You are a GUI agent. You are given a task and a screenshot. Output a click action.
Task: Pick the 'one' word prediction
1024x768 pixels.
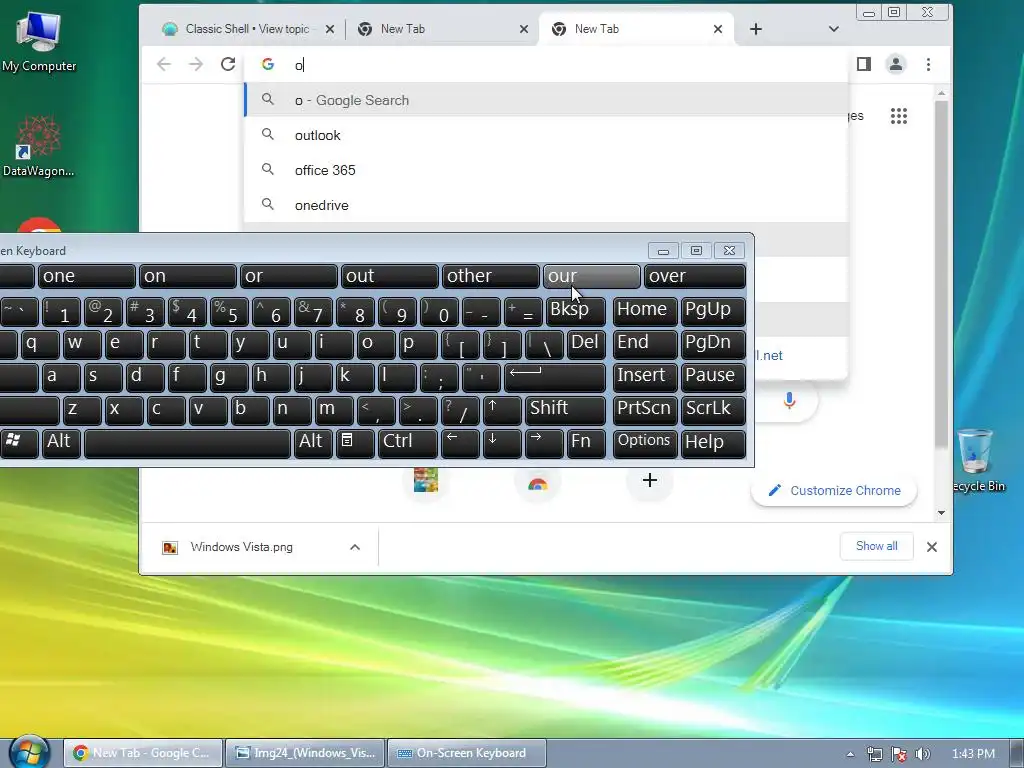87,276
